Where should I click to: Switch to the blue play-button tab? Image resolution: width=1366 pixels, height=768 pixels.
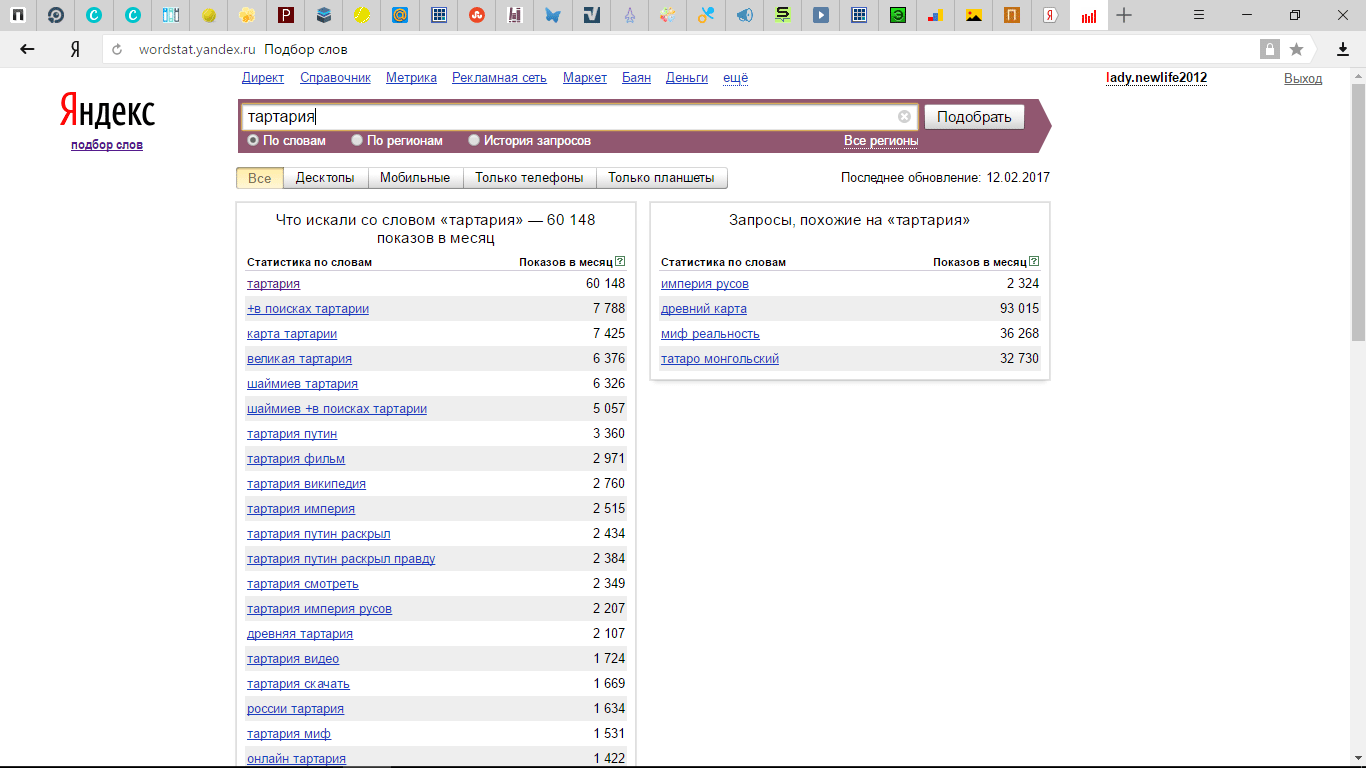tap(820, 15)
